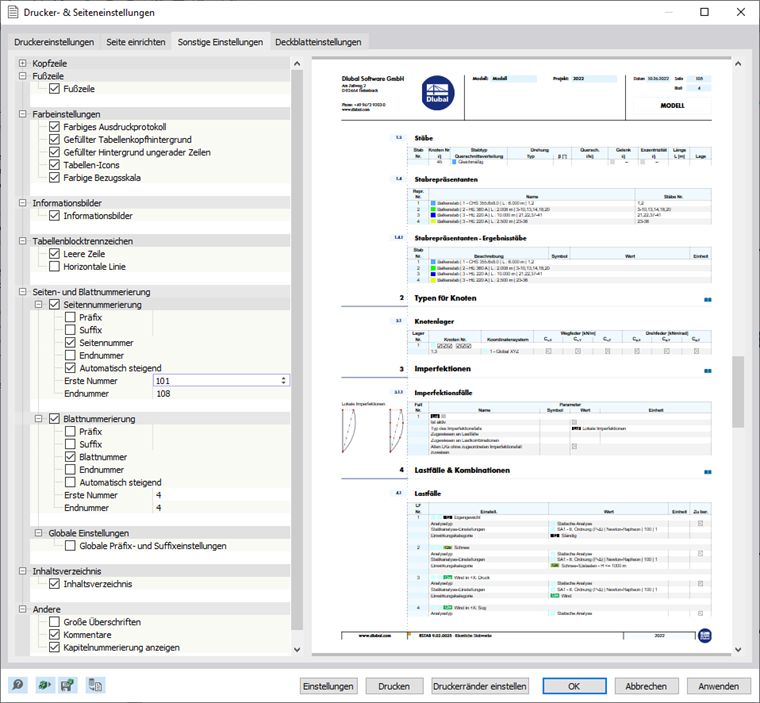Uncheck Informationsbilder option
Viewport: 760px width, 703px height.
click(54, 216)
